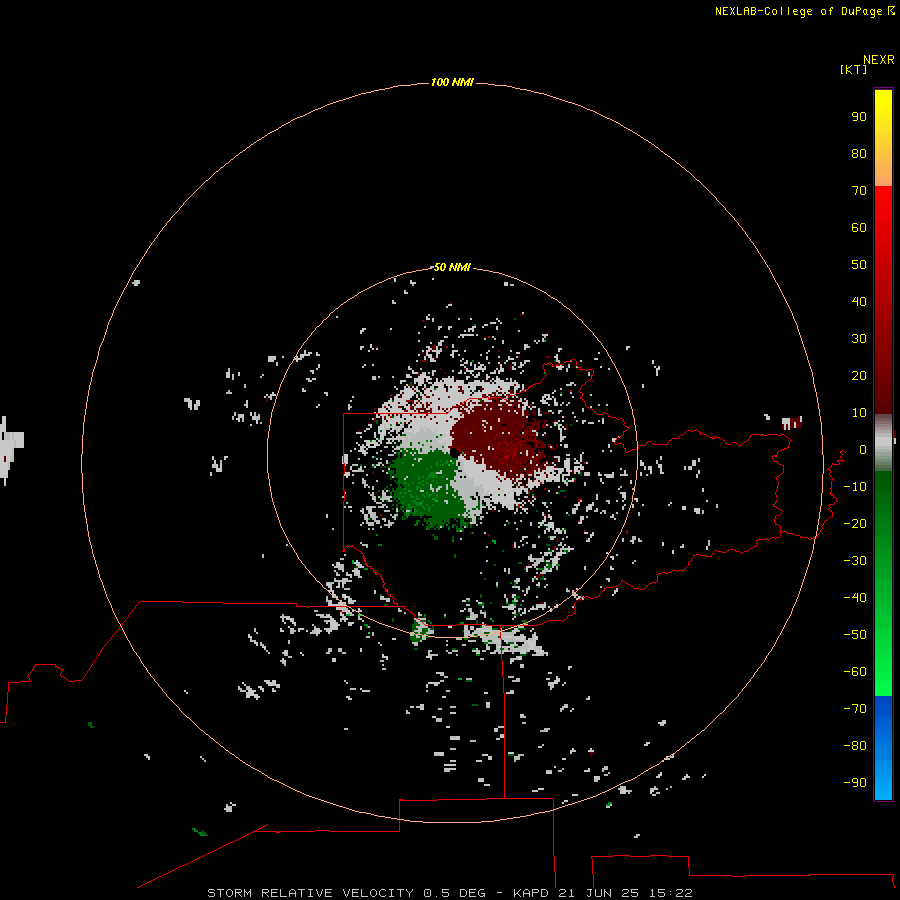900x900 pixels.
Task: Click the [KT] units label
Action: [x=853, y=69]
